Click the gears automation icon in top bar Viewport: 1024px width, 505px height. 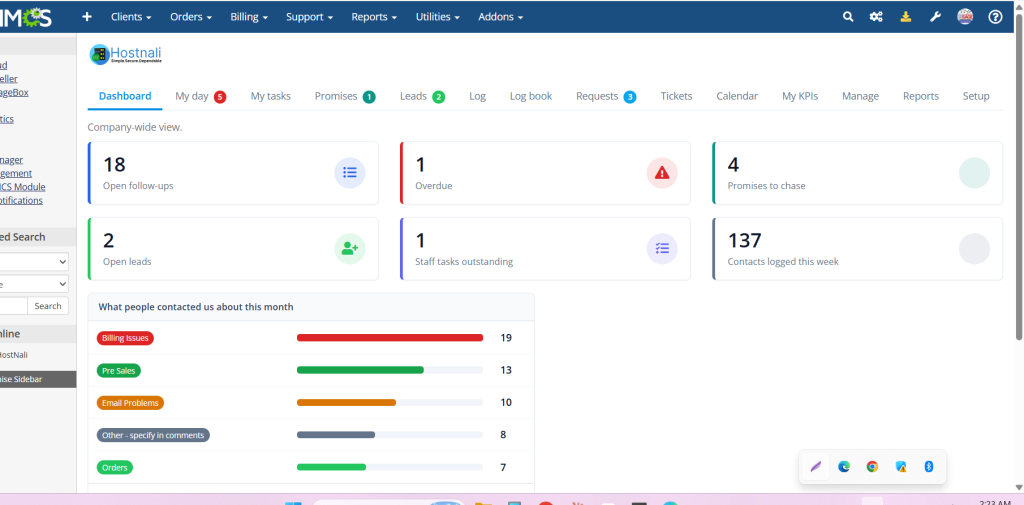876,17
